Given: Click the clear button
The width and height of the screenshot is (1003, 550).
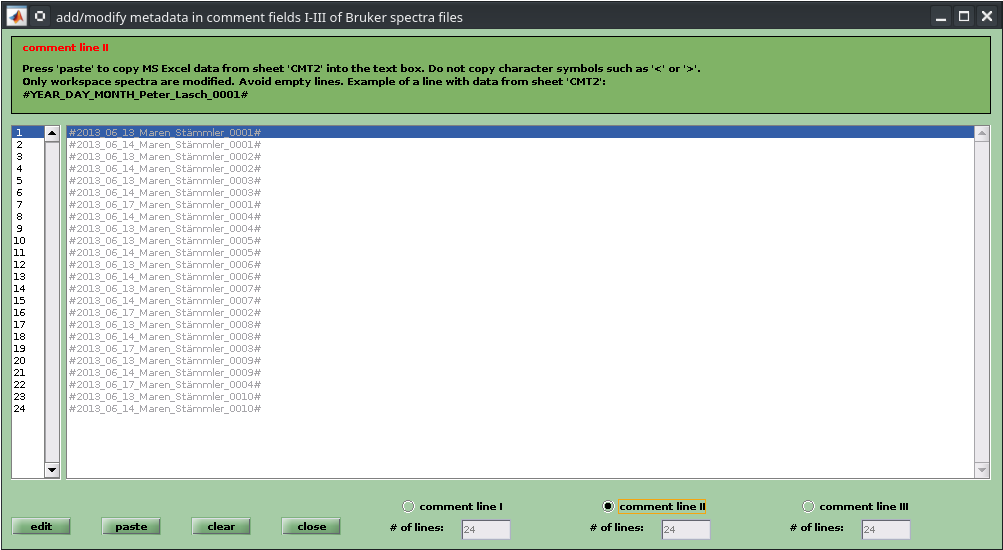Looking at the screenshot, I should [x=221, y=526].
